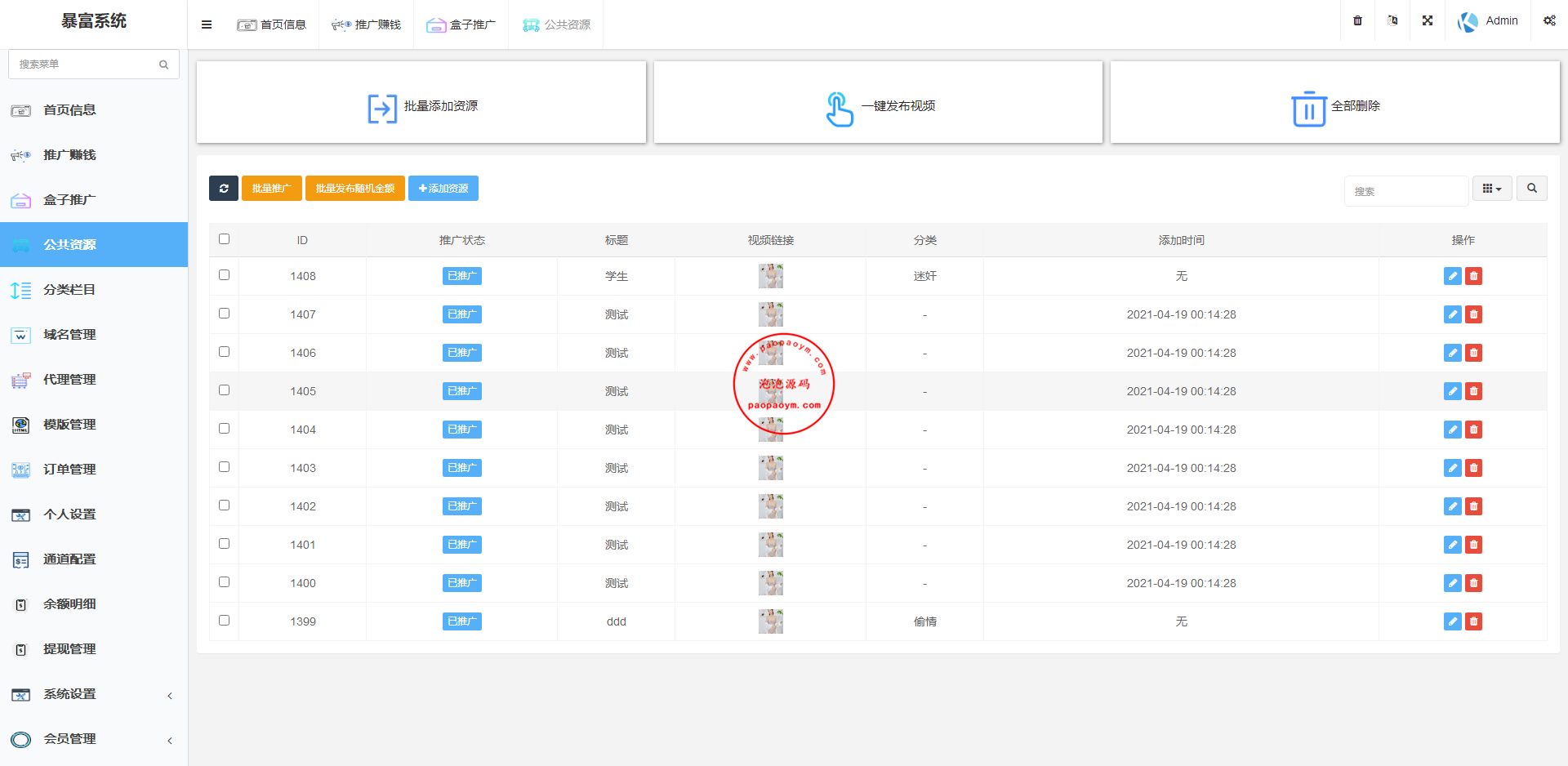Toggle the select-all checkbox in table header
This screenshot has width=1568, height=766.
click(x=225, y=239)
